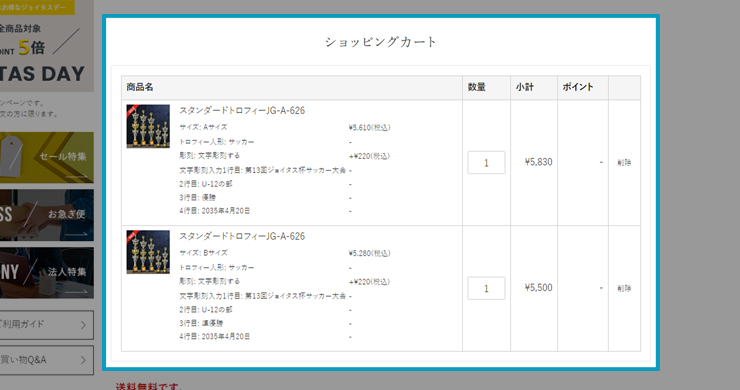Open the セール特集 banner in the sidebar
Image resolution: width=740 pixels, height=390 pixels.
coord(47,157)
